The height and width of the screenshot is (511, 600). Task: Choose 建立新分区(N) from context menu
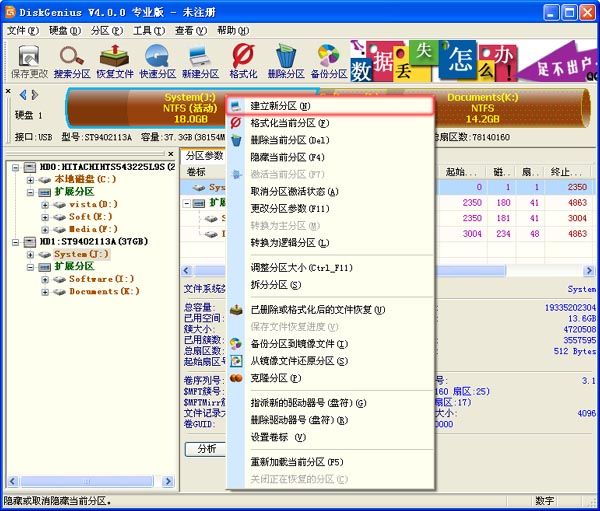(x=330, y=106)
